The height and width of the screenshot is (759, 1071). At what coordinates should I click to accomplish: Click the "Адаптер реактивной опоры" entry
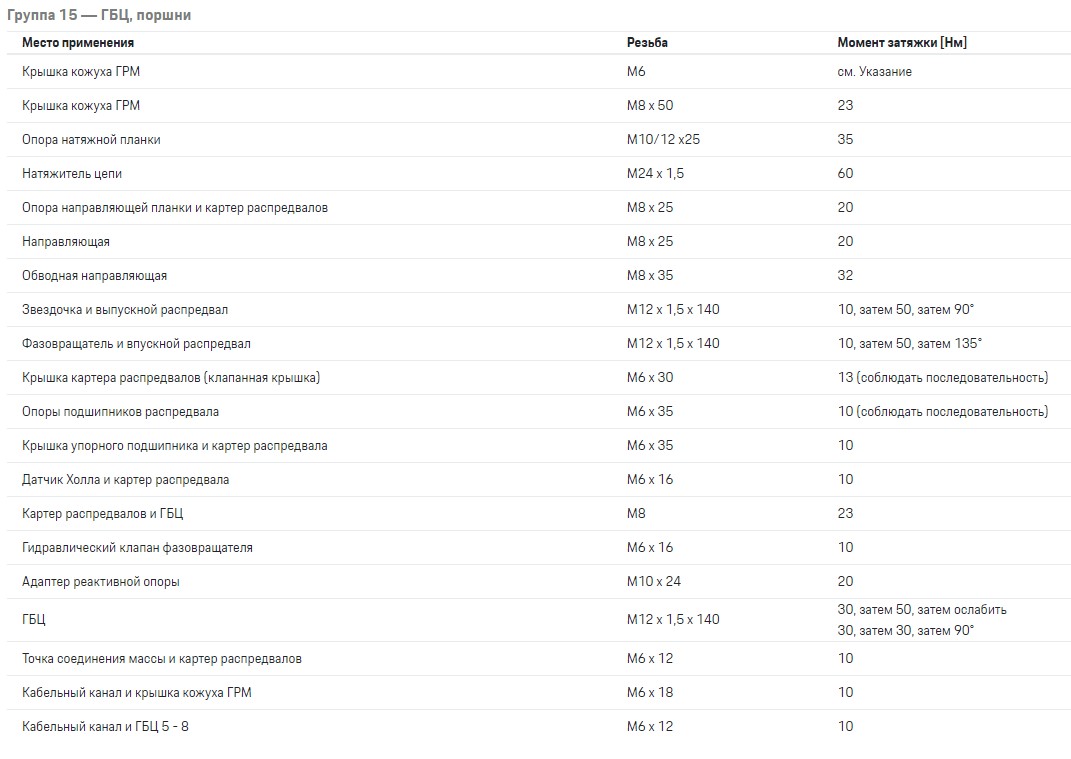coord(101,582)
